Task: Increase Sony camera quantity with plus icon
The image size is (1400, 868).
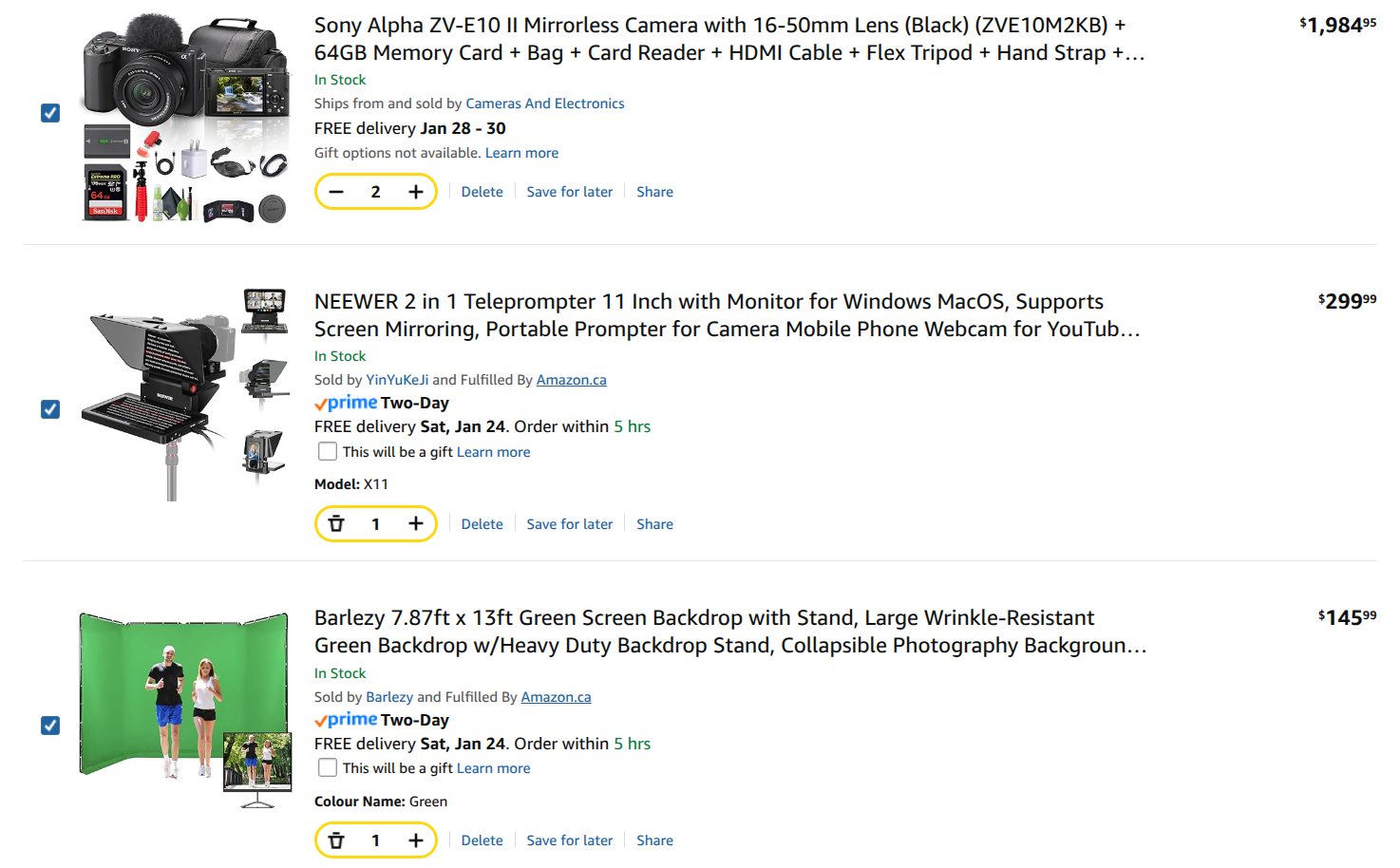Action: [x=416, y=192]
